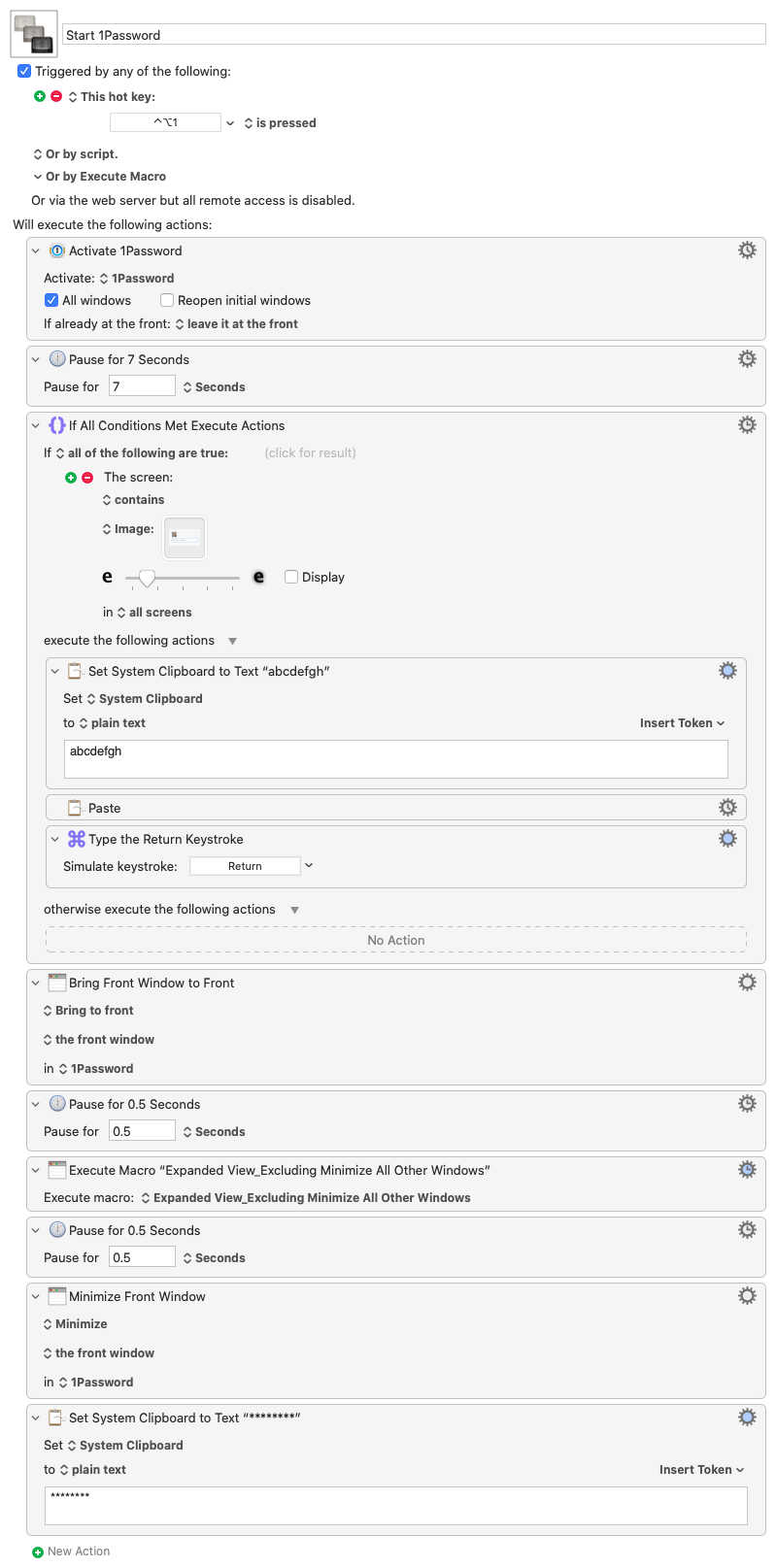Change 'leave it at the front' option
Viewport: 776px width, 1568px height.
(236, 324)
